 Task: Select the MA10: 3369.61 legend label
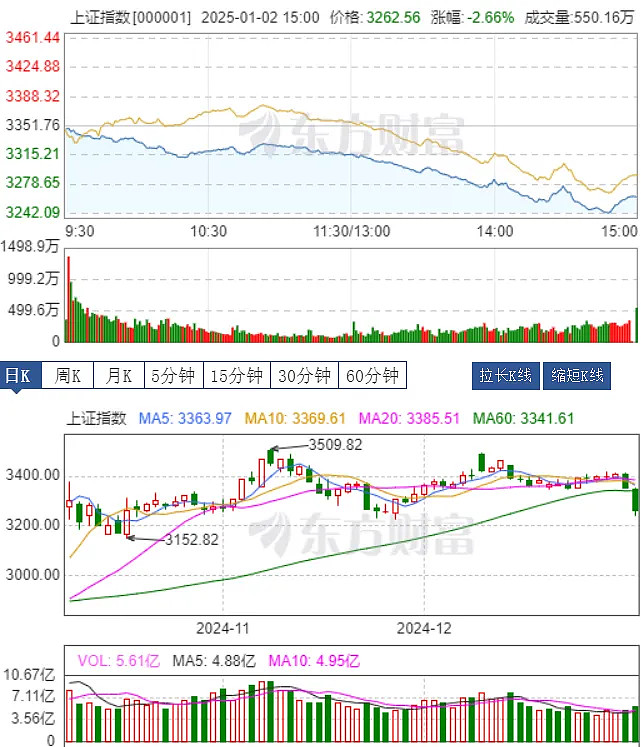(297, 418)
